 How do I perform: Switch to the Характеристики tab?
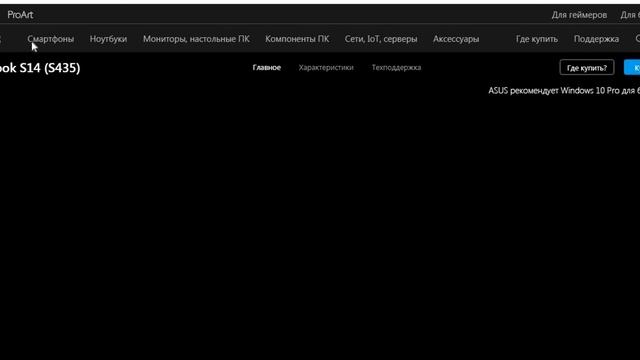coord(326,67)
